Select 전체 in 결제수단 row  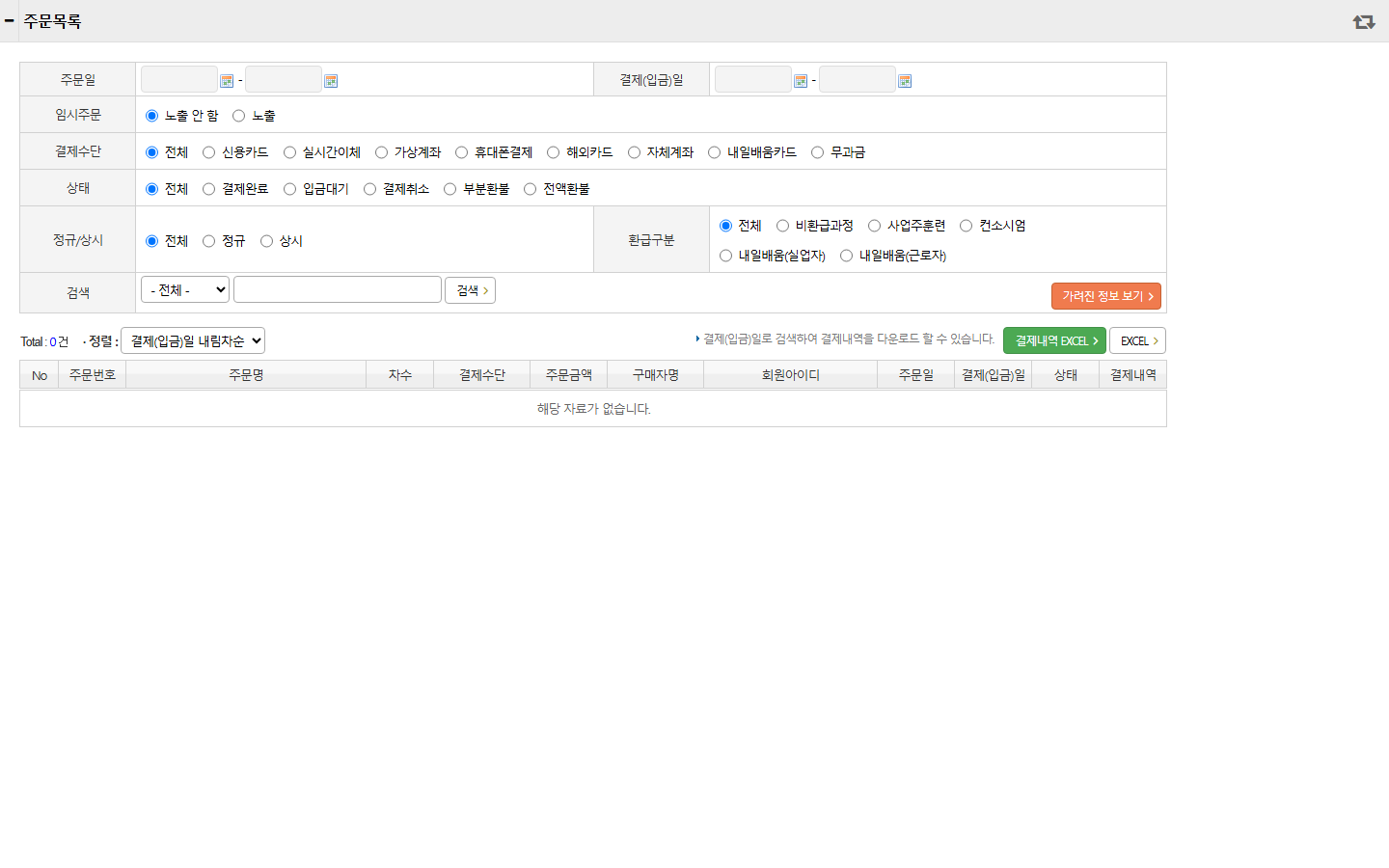151,152
